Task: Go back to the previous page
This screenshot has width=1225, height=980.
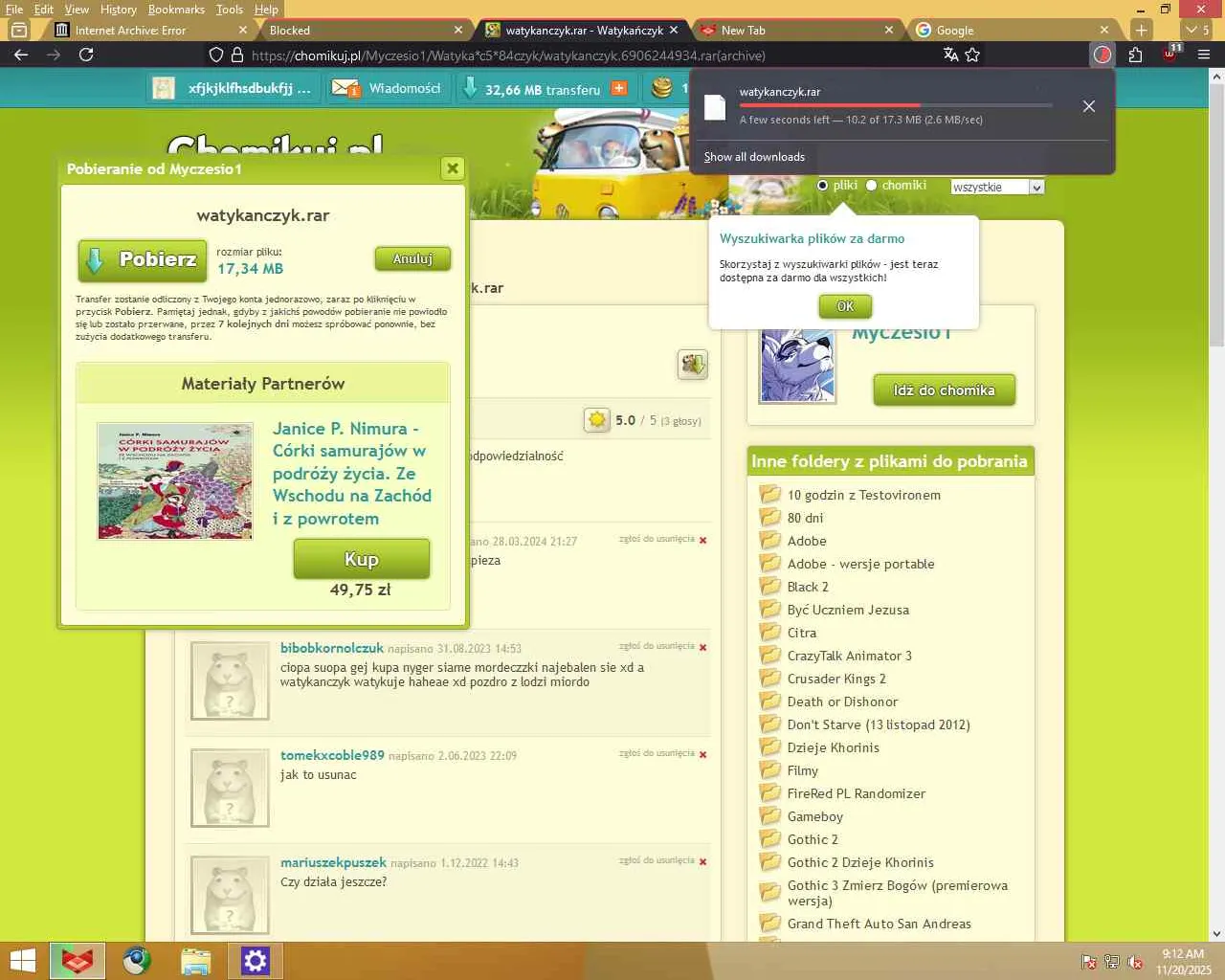Action: (21, 55)
